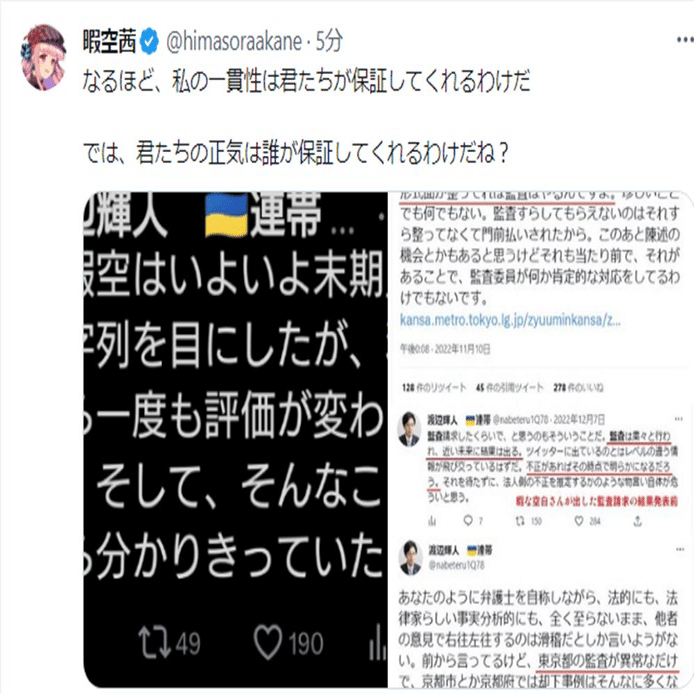Open the tweet's more options menu
Viewport: 694px width, 694px height.
click(685, 40)
